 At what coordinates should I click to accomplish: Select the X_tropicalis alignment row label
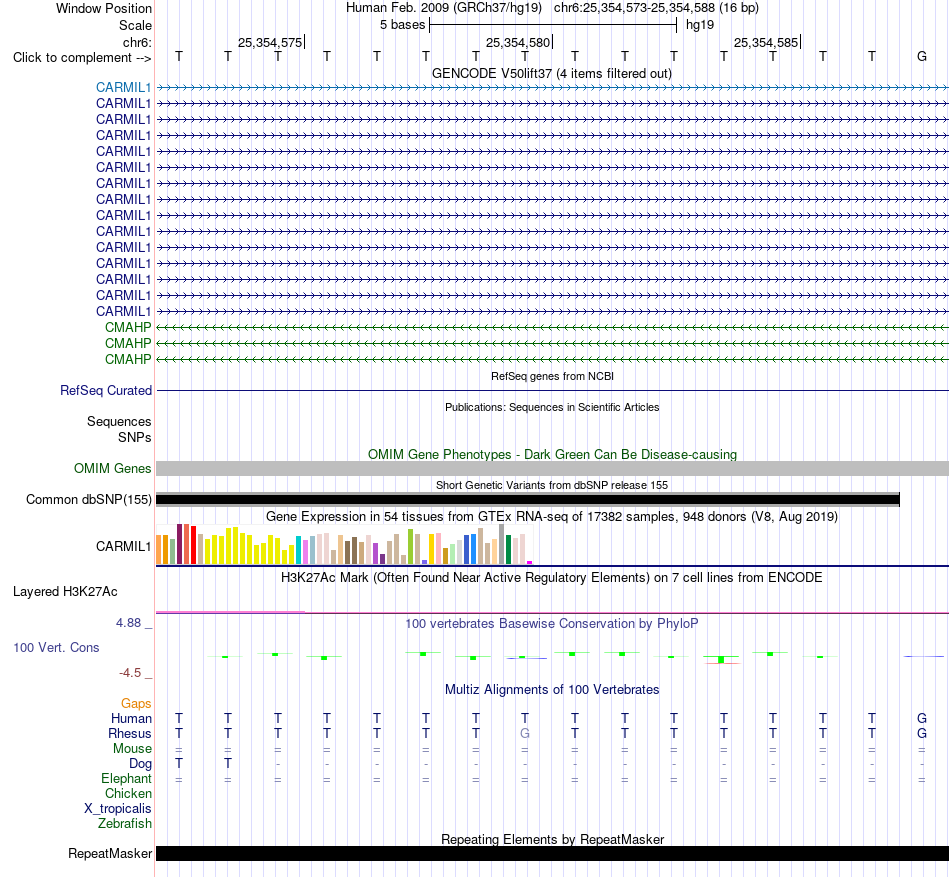[x=118, y=809]
